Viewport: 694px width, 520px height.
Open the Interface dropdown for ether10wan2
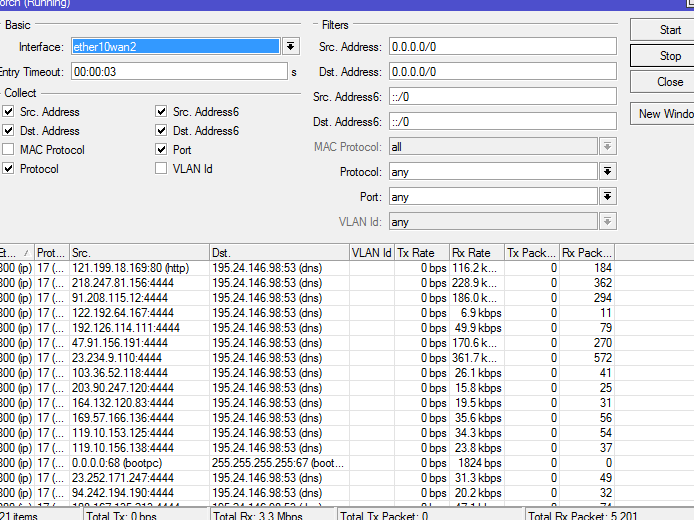pos(290,47)
